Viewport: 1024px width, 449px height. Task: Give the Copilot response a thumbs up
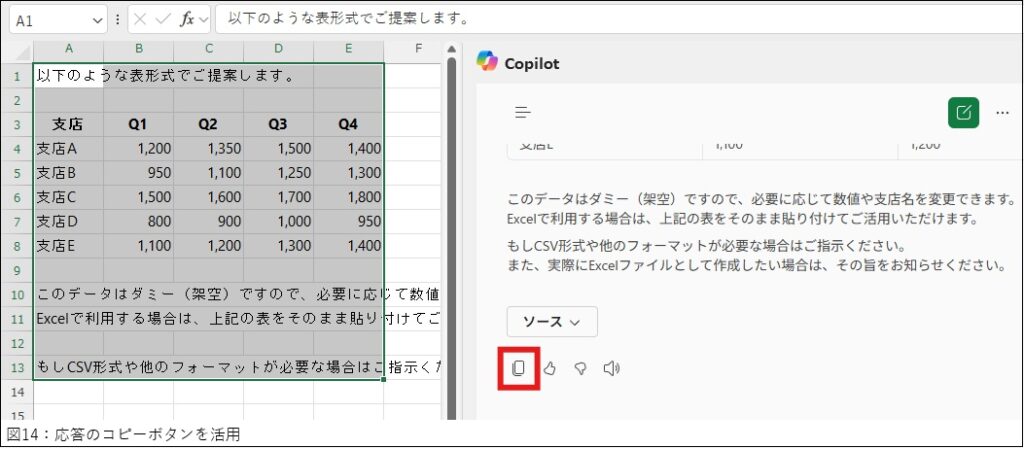click(549, 368)
